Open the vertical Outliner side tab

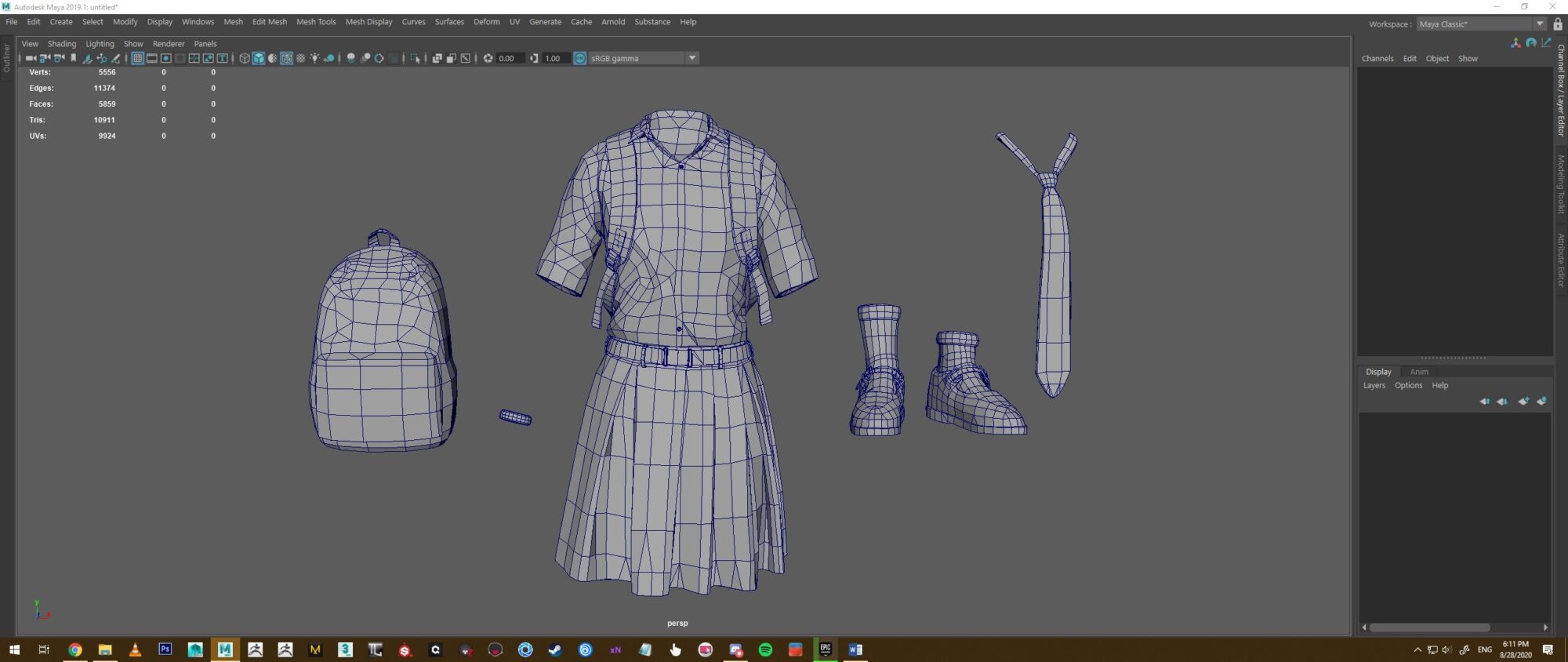tap(7, 59)
